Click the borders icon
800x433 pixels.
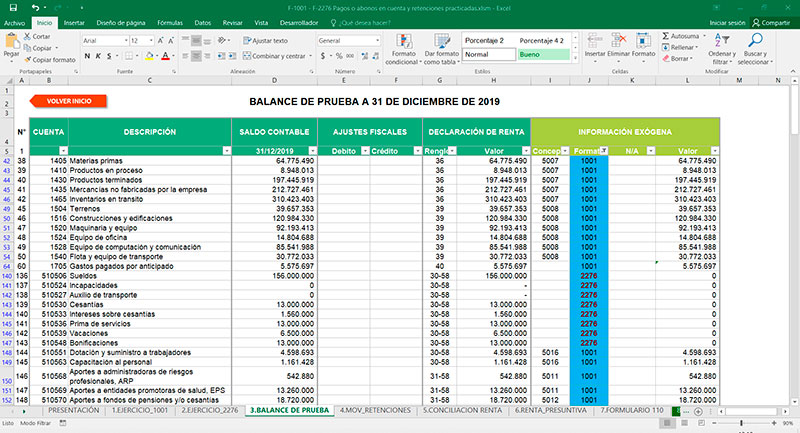[x=129, y=56]
